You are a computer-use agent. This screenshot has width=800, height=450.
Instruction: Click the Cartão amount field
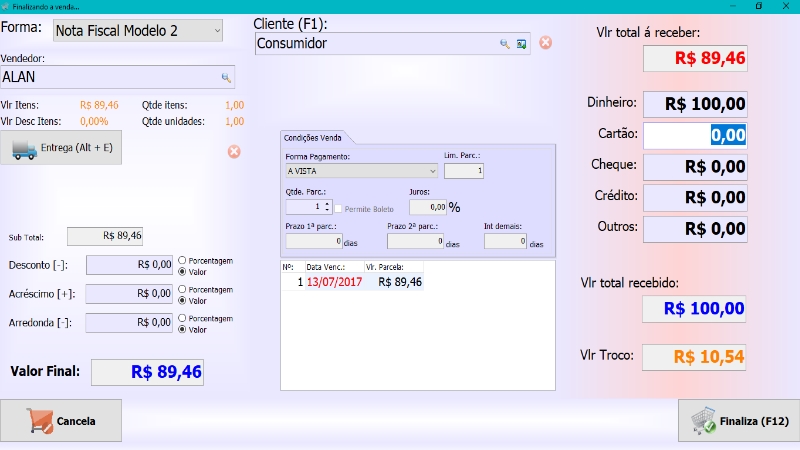(694, 135)
